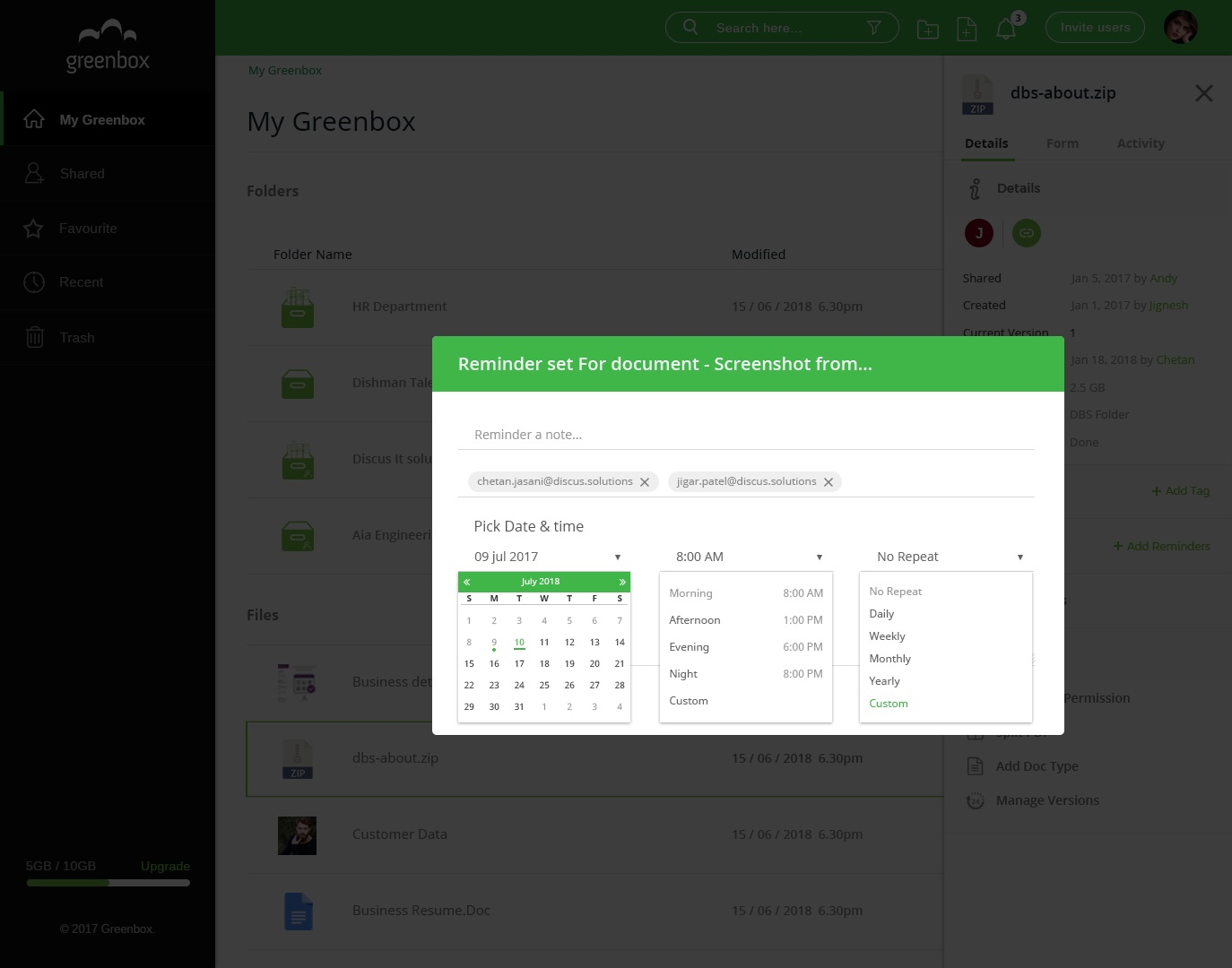
Task: Switch to the Activity tab
Action: point(1141,143)
